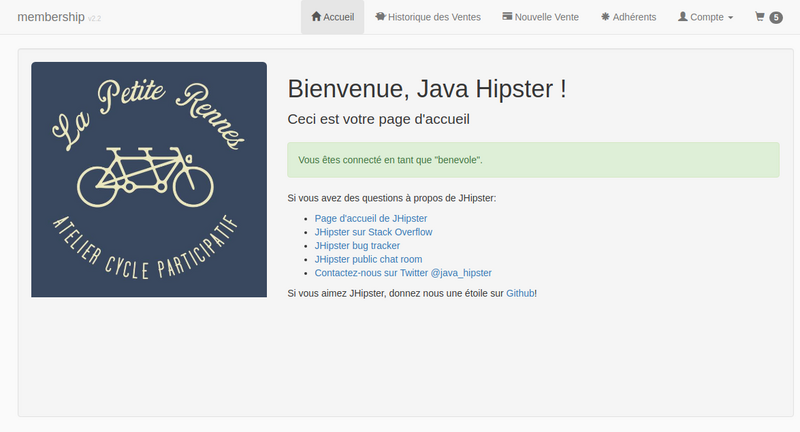This screenshot has height=432, width=800.
Task: Click the credit card icon for Nouvelle Vente
Action: tap(507, 17)
